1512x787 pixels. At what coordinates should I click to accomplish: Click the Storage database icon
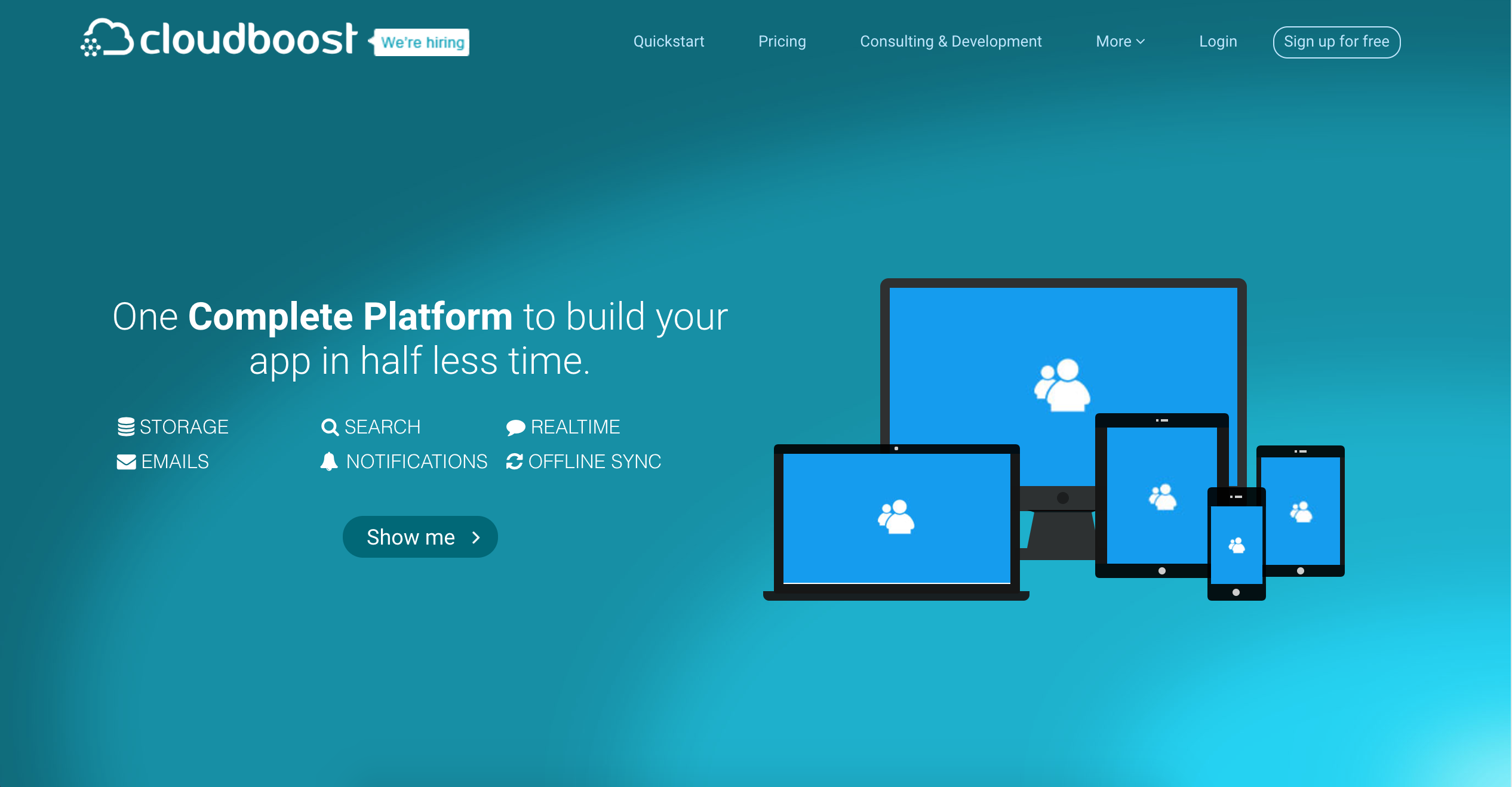(x=125, y=427)
